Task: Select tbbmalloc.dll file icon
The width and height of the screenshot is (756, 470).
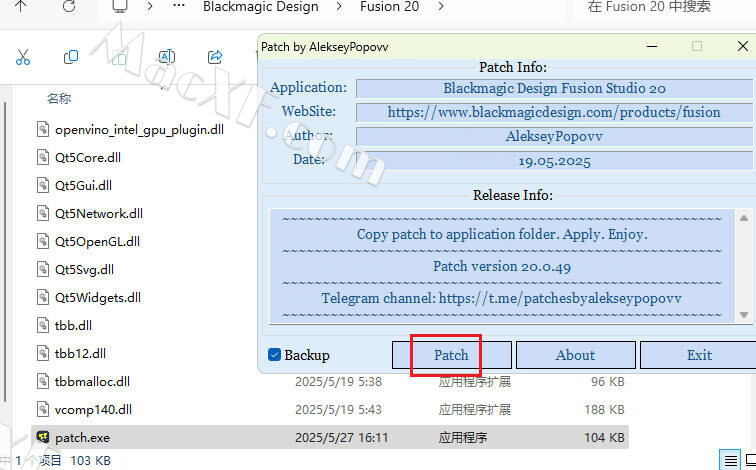Action: 43,381
